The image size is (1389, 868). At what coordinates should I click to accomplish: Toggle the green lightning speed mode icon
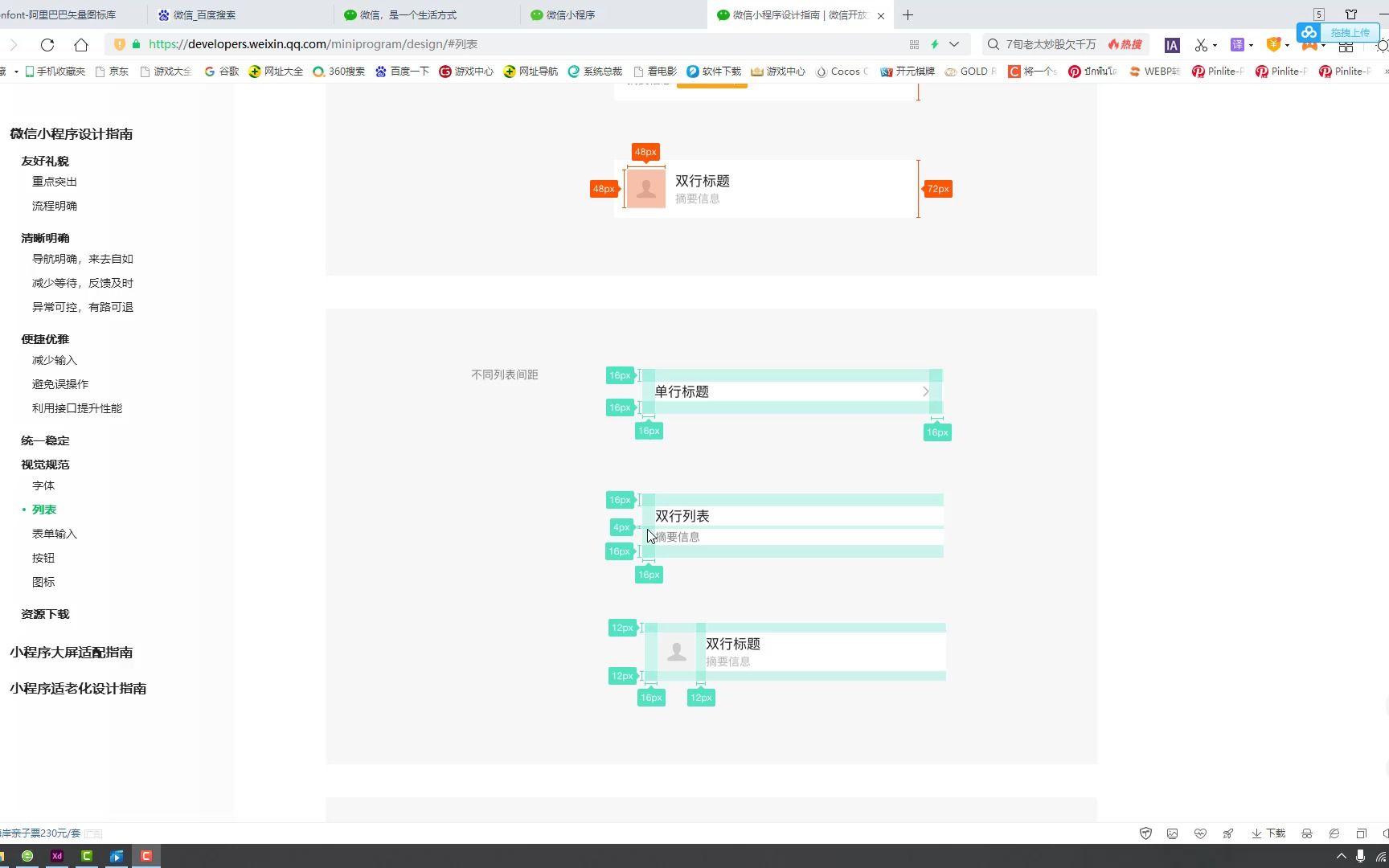(935, 45)
